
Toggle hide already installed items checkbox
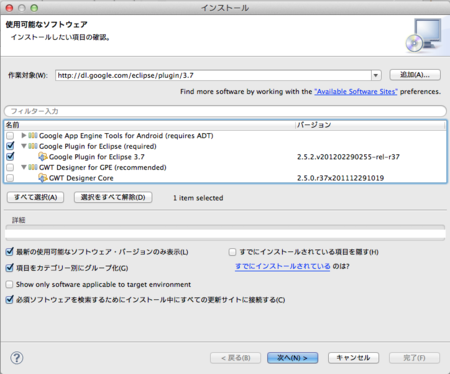[x=232, y=252]
